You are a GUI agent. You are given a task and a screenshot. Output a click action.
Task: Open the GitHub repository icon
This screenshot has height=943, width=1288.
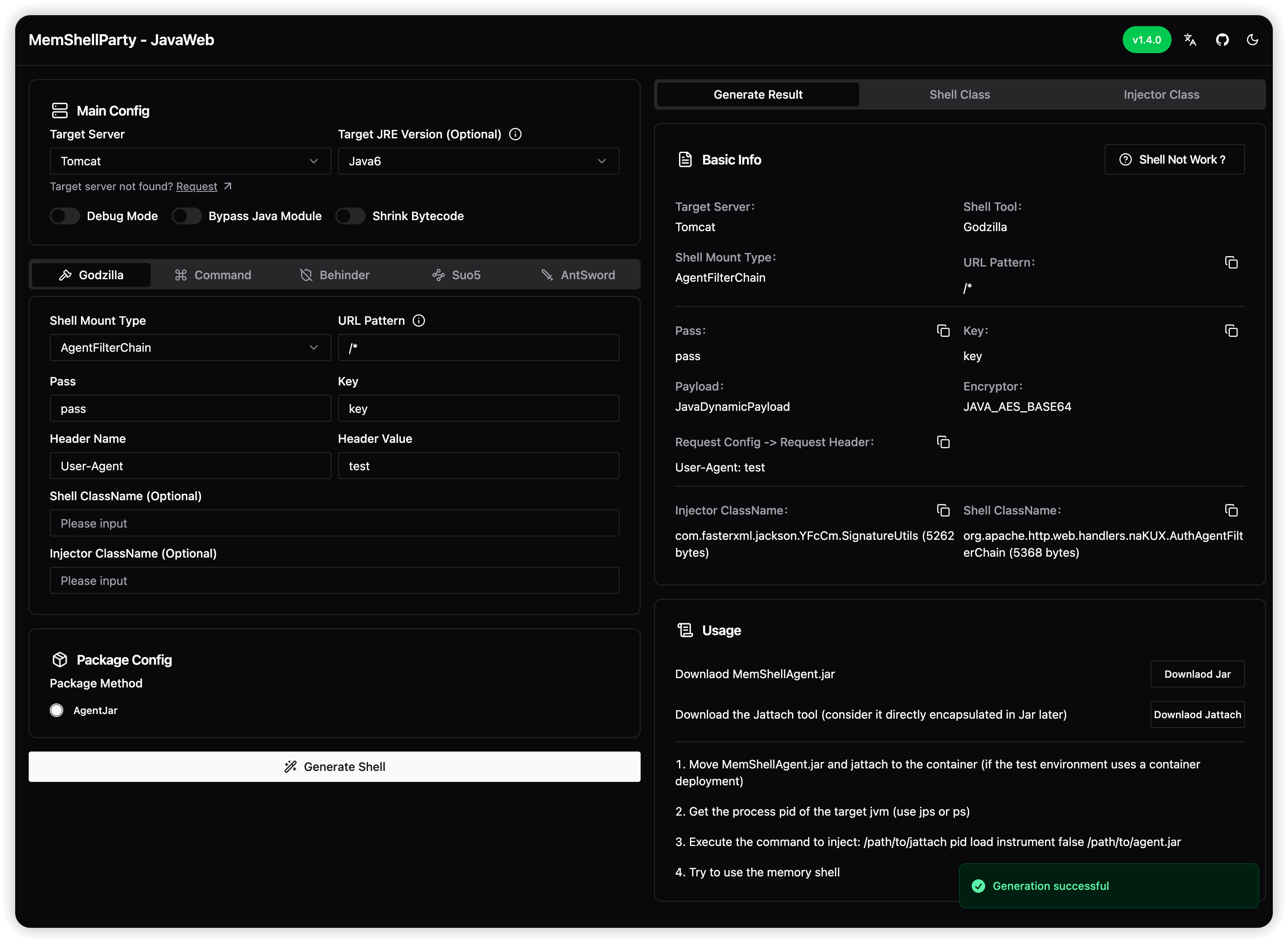[x=1222, y=40]
